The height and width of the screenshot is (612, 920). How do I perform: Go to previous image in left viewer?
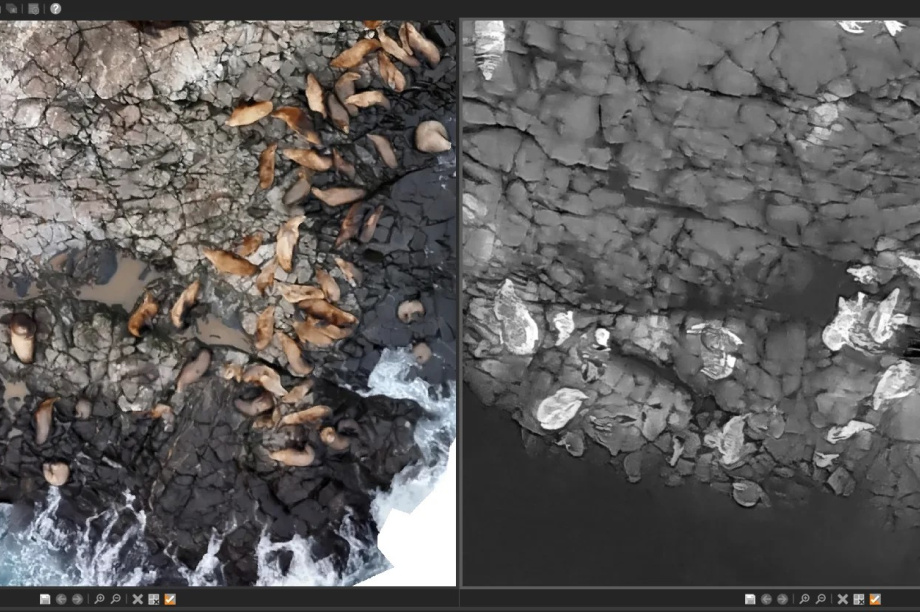click(61, 599)
